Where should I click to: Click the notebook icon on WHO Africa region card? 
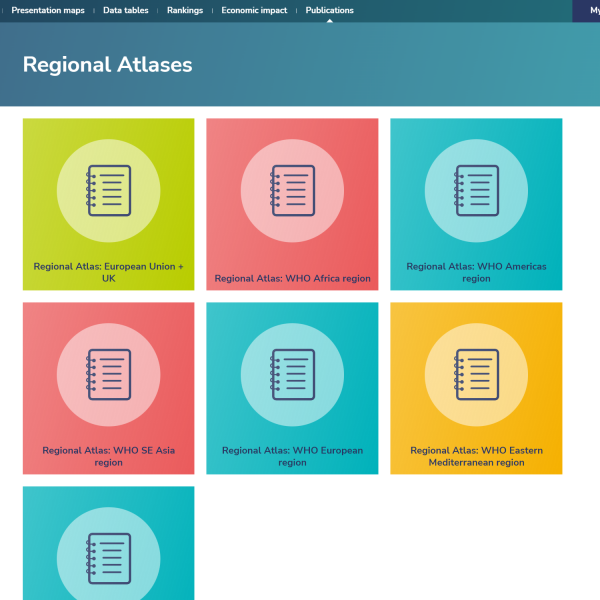coord(292,191)
